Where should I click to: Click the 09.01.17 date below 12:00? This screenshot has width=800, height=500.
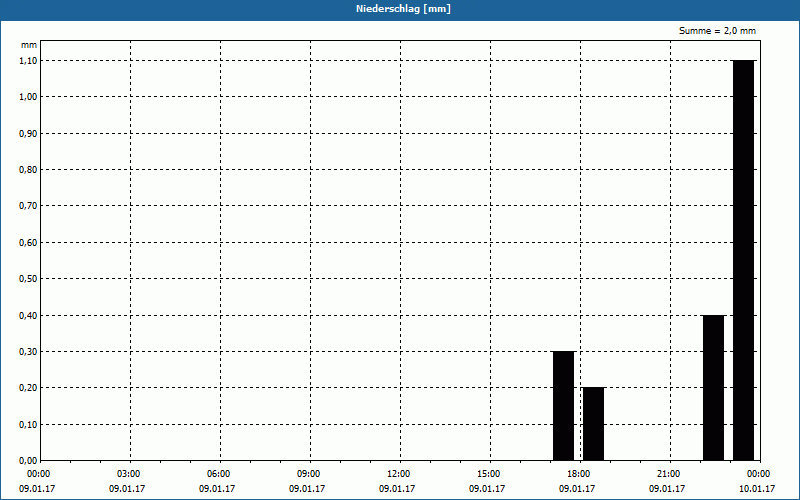pyautogui.click(x=397, y=489)
